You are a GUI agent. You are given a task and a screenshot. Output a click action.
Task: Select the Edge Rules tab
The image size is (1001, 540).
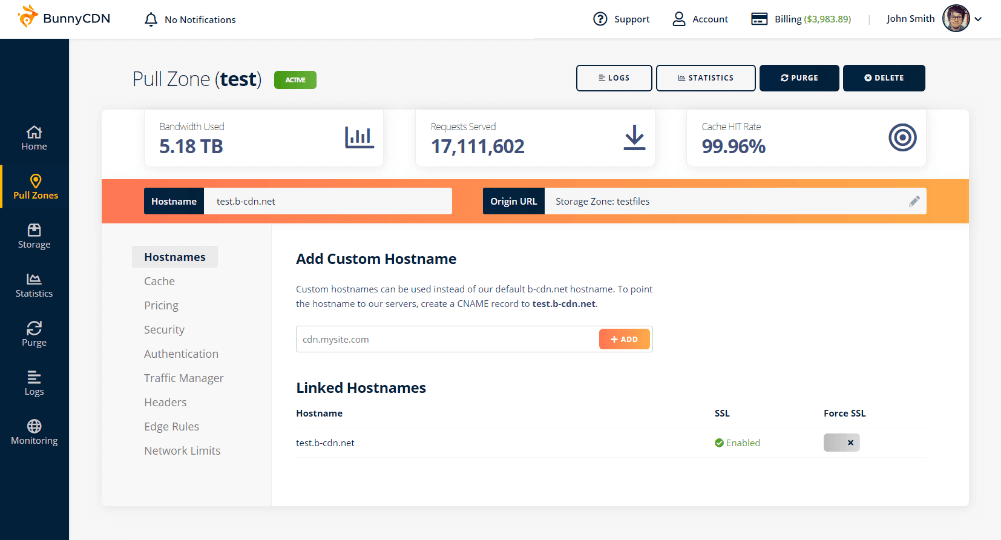172,426
